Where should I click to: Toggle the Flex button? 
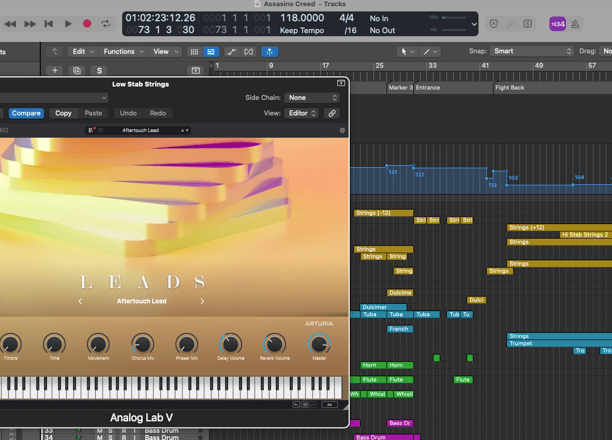coord(248,52)
